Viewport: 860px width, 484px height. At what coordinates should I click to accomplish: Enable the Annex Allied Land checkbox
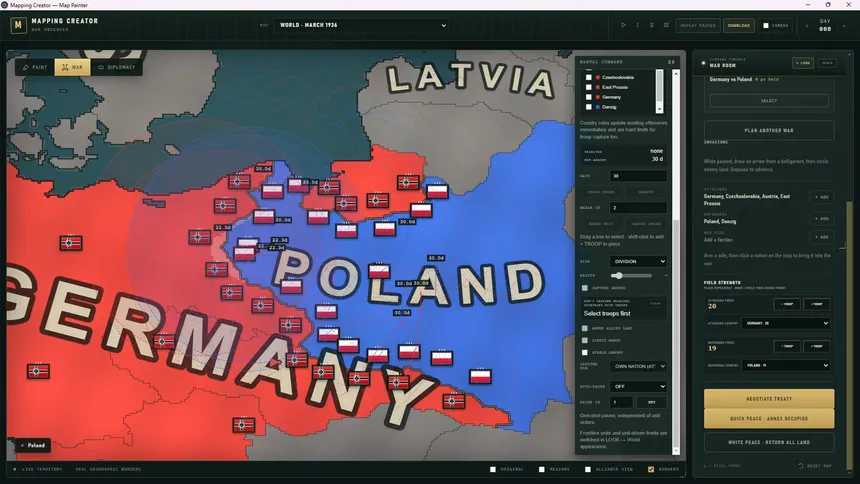[x=585, y=328]
